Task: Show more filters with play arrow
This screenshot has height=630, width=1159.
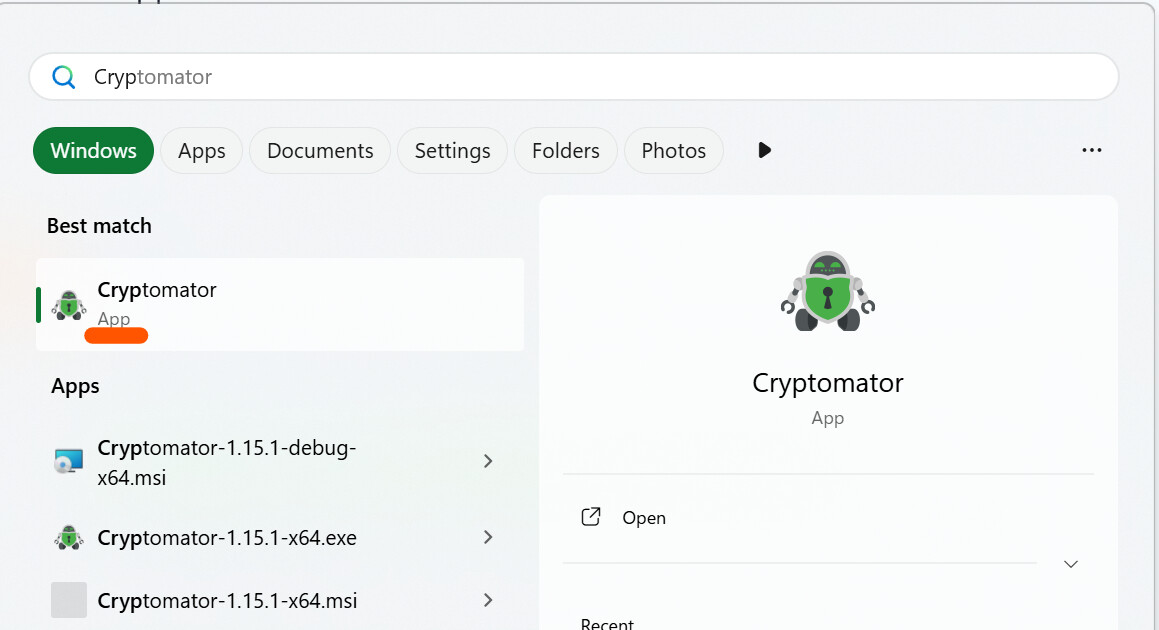Action: point(764,151)
